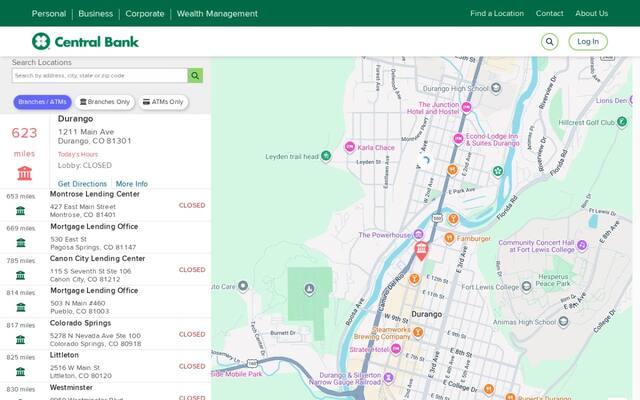
Task: Click Leyden trail head map pin
Action: 326,156
